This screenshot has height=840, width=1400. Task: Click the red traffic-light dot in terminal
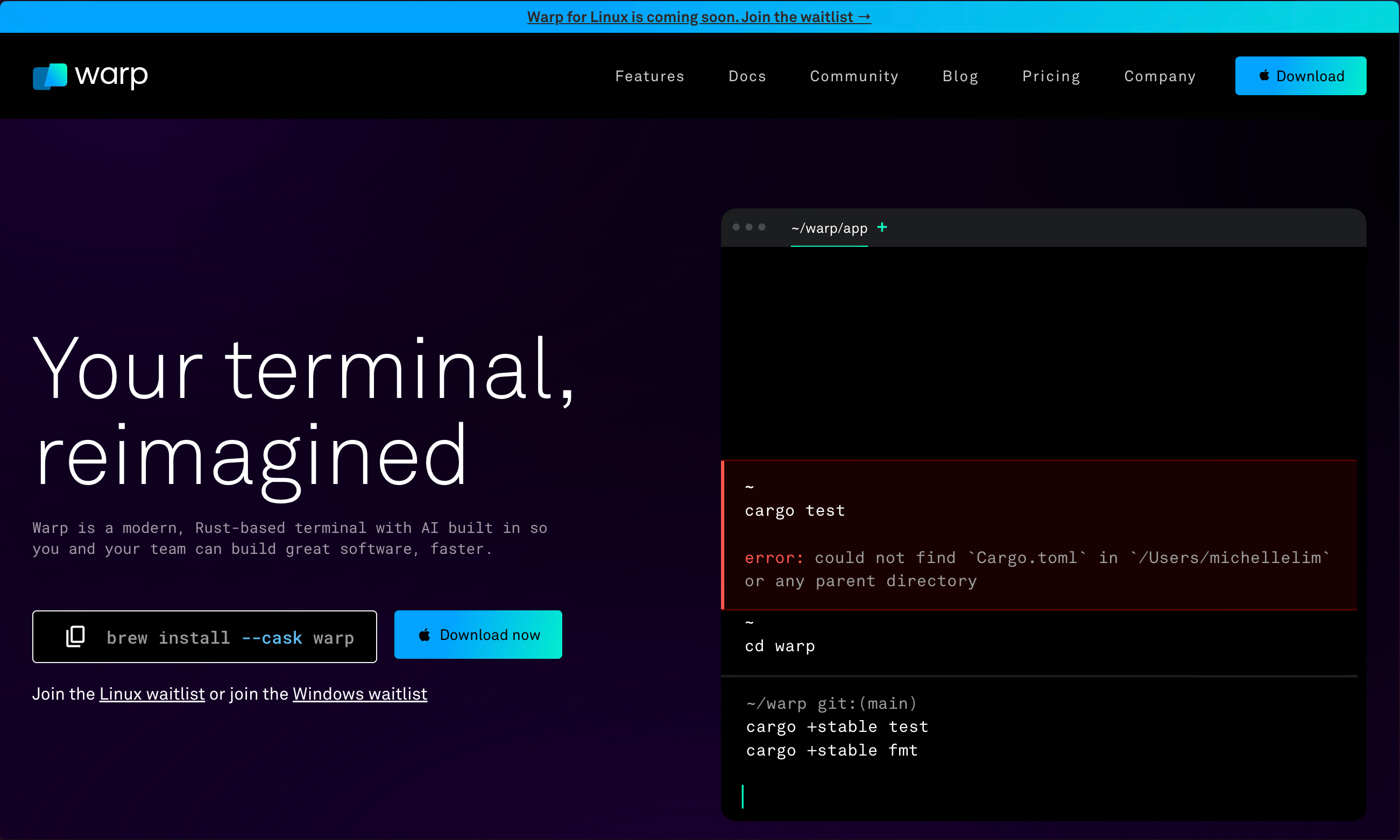point(735,227)
